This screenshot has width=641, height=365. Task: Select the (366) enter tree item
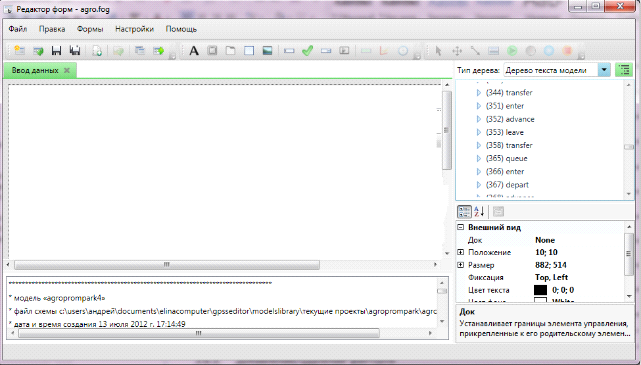(505, 171)
